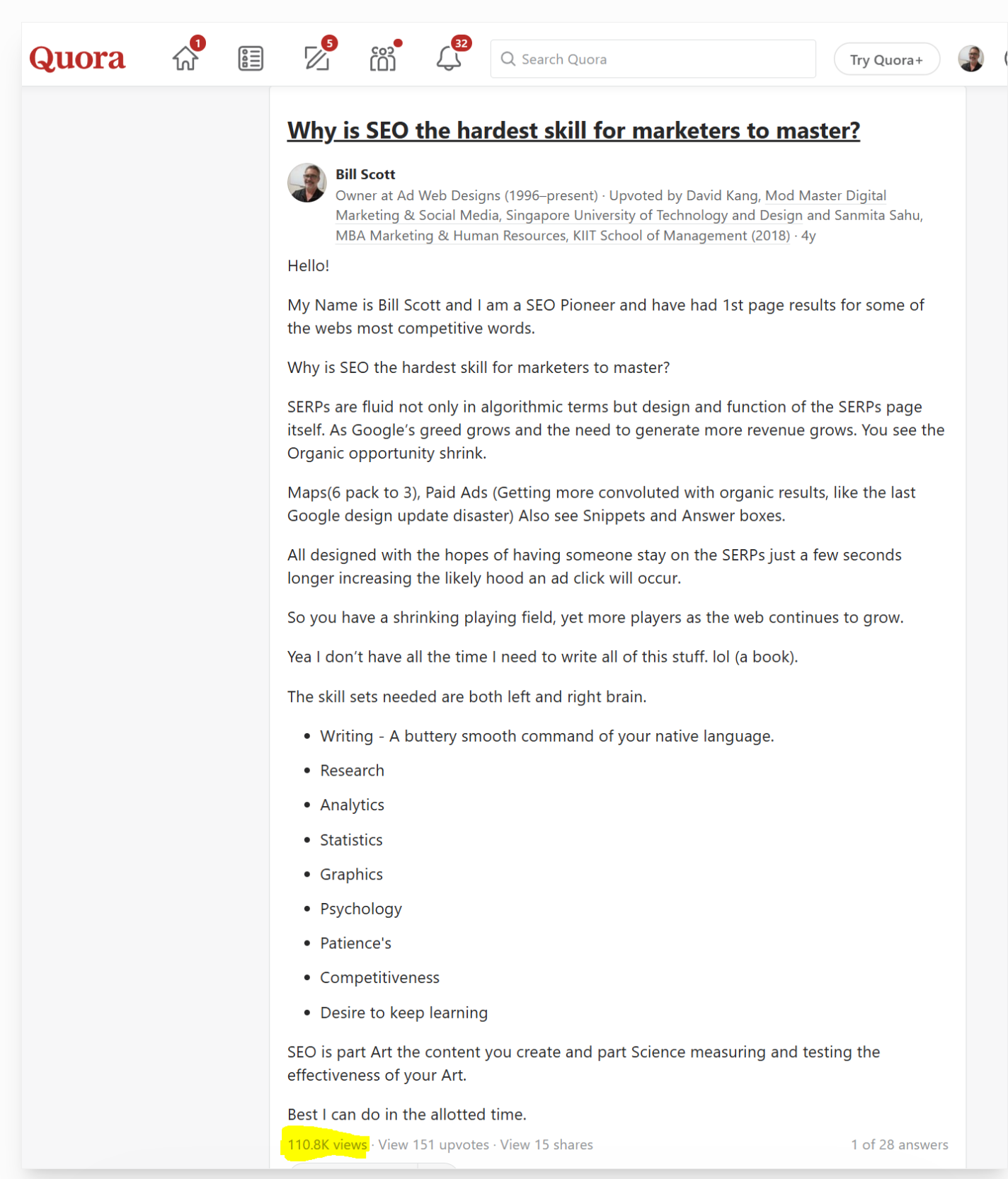The height and width of the screenshot is (1179, 1008).
Task: Open the Answer pencil icon
Action: coord(316,58)
